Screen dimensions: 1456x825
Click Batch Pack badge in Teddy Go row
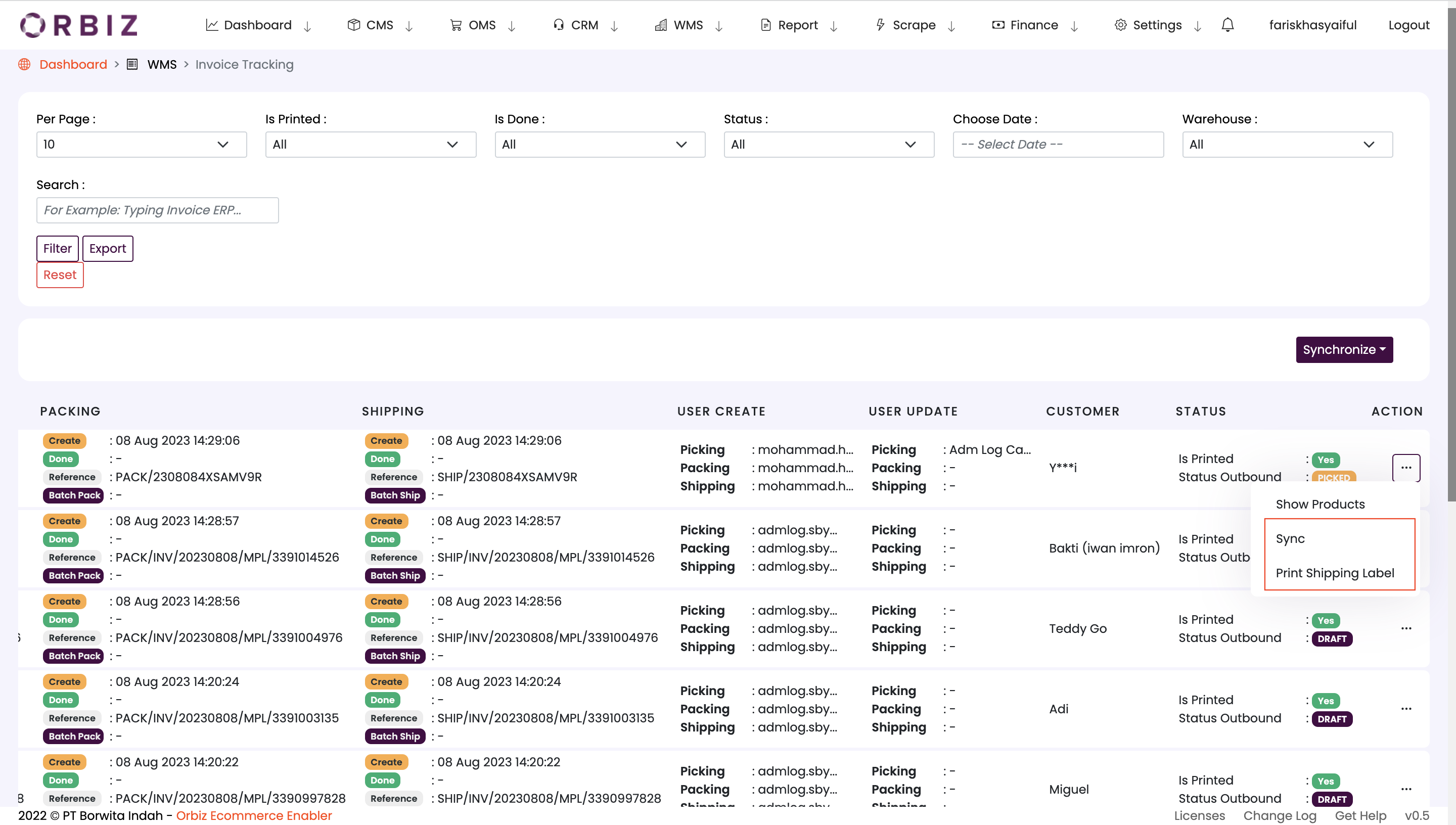click(x=74, y=656)
